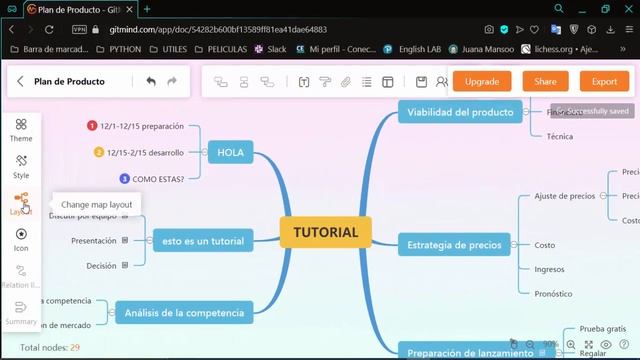
Task: Go back with the arrow beside Plan de Producto
Action: [x=20, y=81]
